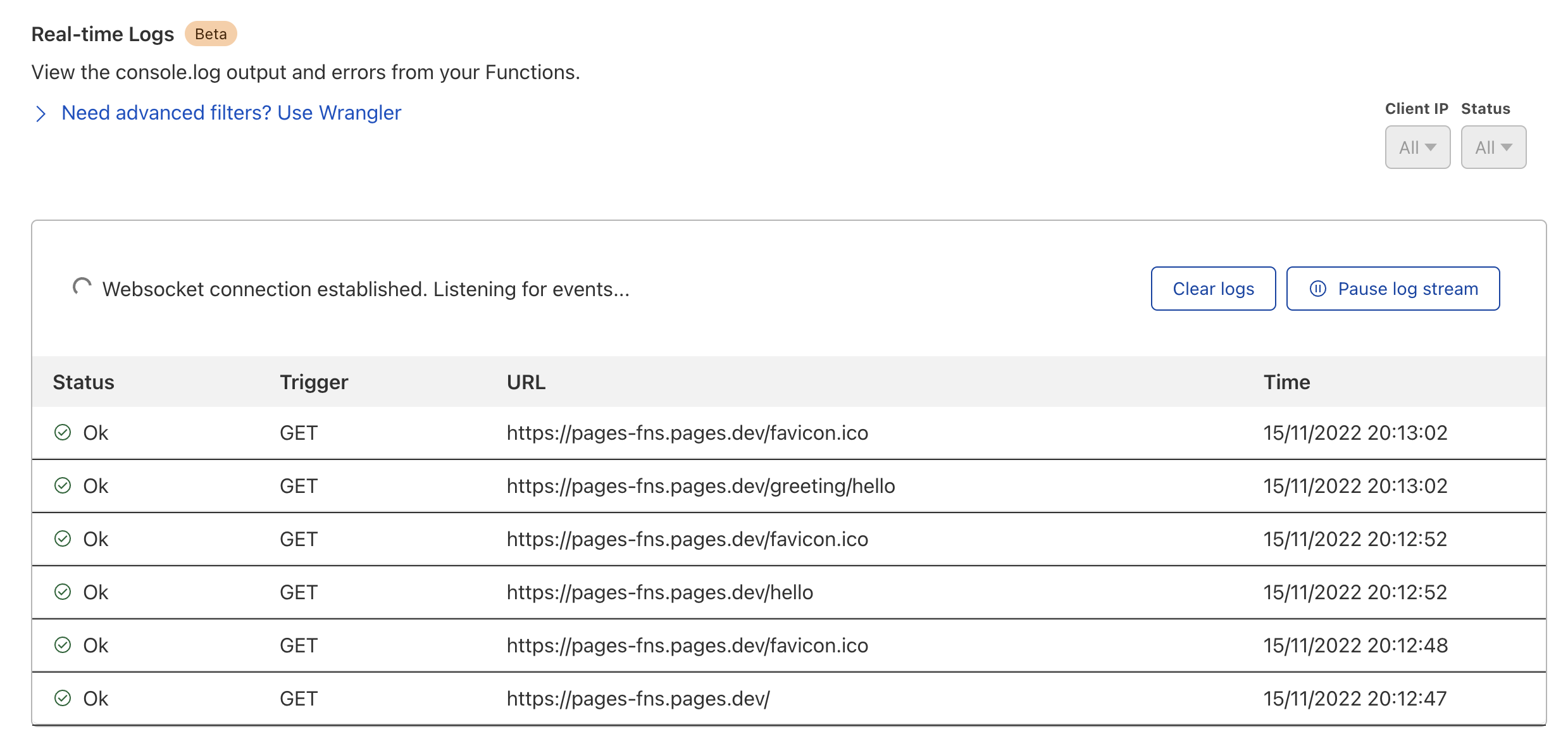Click the Ok icon on the 20:12:48 favicon request
This screenshot has height=753, width=1568.
(x=63, y=645)
